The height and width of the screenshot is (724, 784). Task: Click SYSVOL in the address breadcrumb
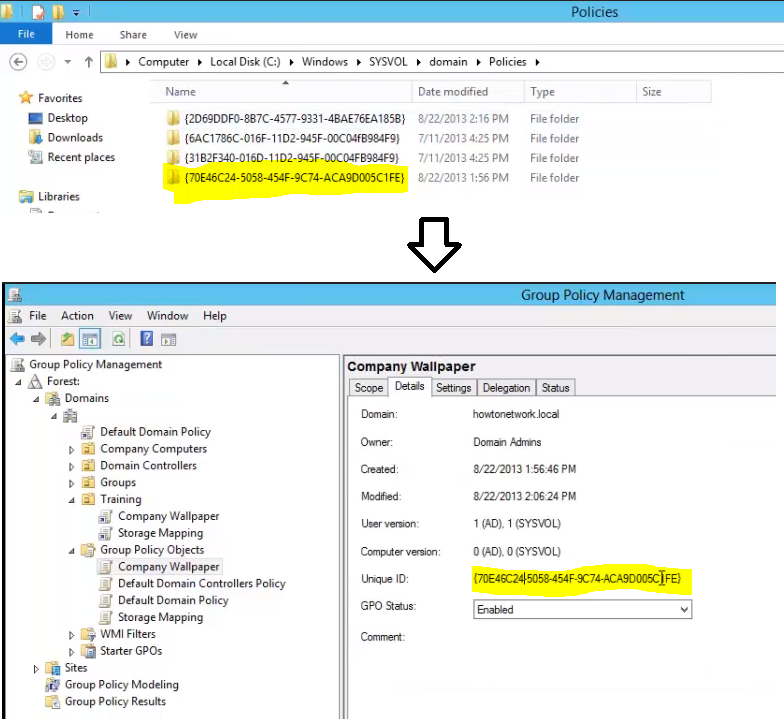click(x=388, y=62)
